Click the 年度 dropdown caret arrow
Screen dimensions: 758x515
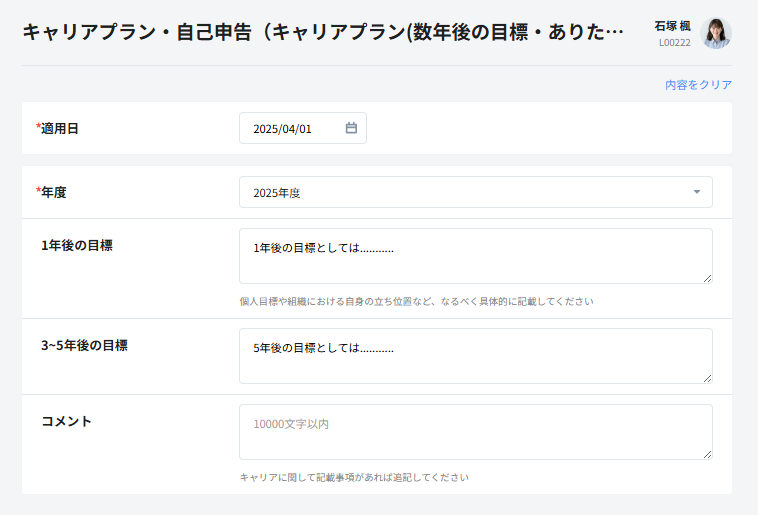click(x=696, y=192)
